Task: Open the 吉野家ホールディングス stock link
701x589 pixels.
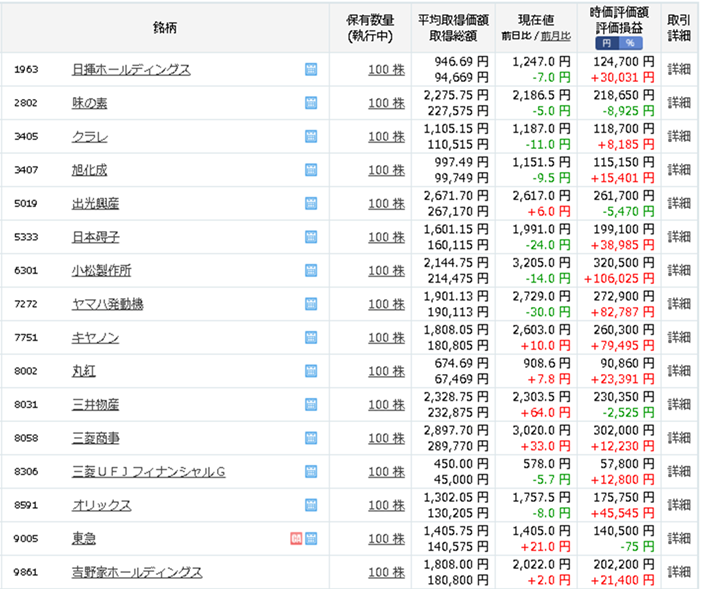Action: (x=137, y=572)
